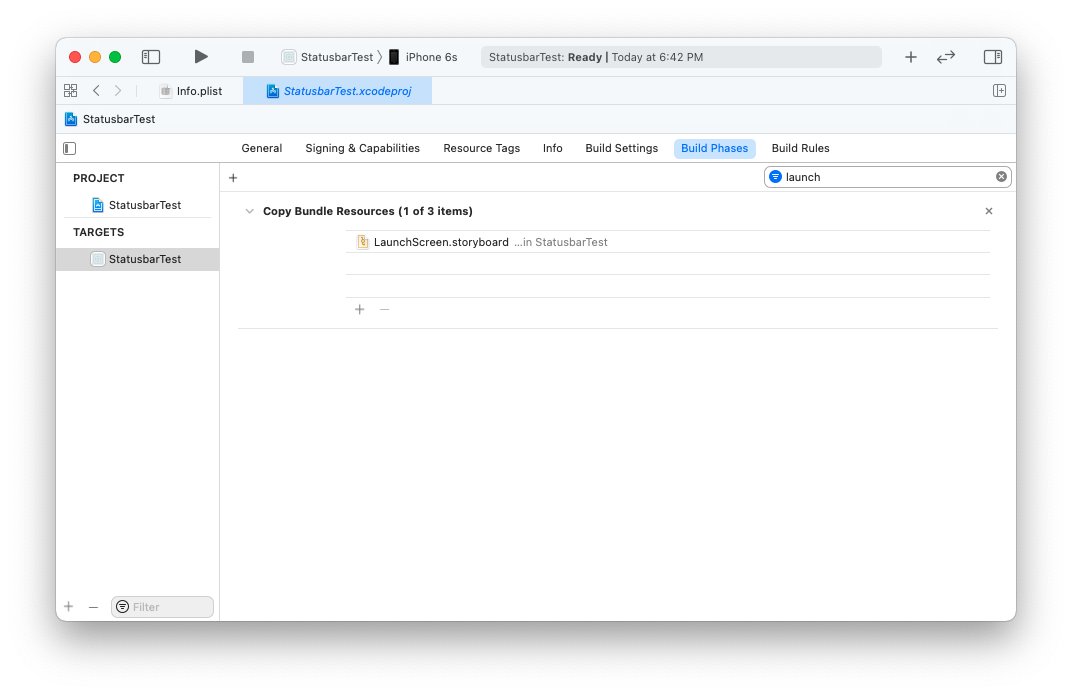Screen dimensions: 1072x695
Task: Open the Library with the plus toolbar icon
Action: click(911, 57)
